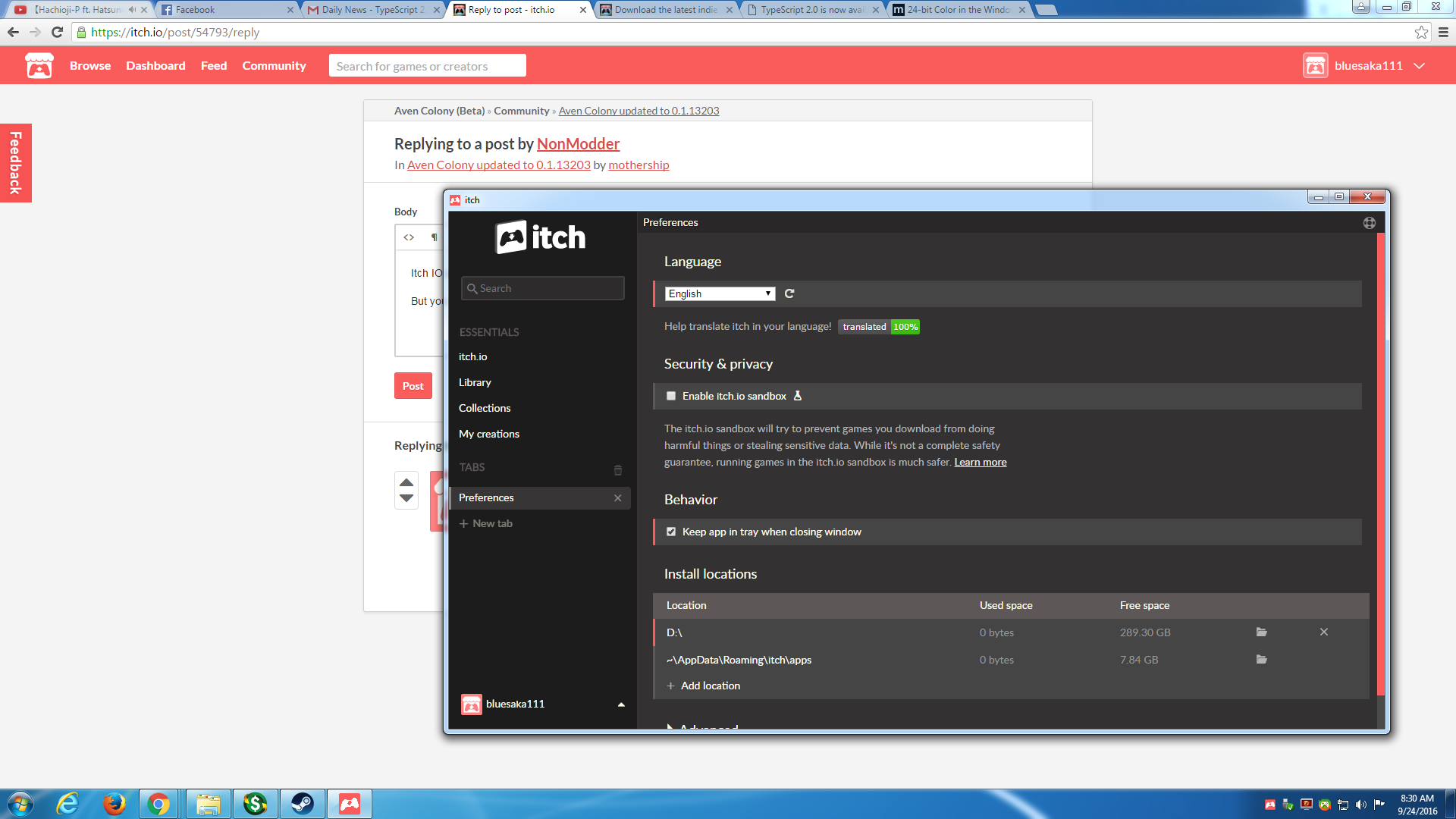1456x819 pixels.
Task: Click the red scrollbar in Preferences pane
Action: [x=1381, y=464]
